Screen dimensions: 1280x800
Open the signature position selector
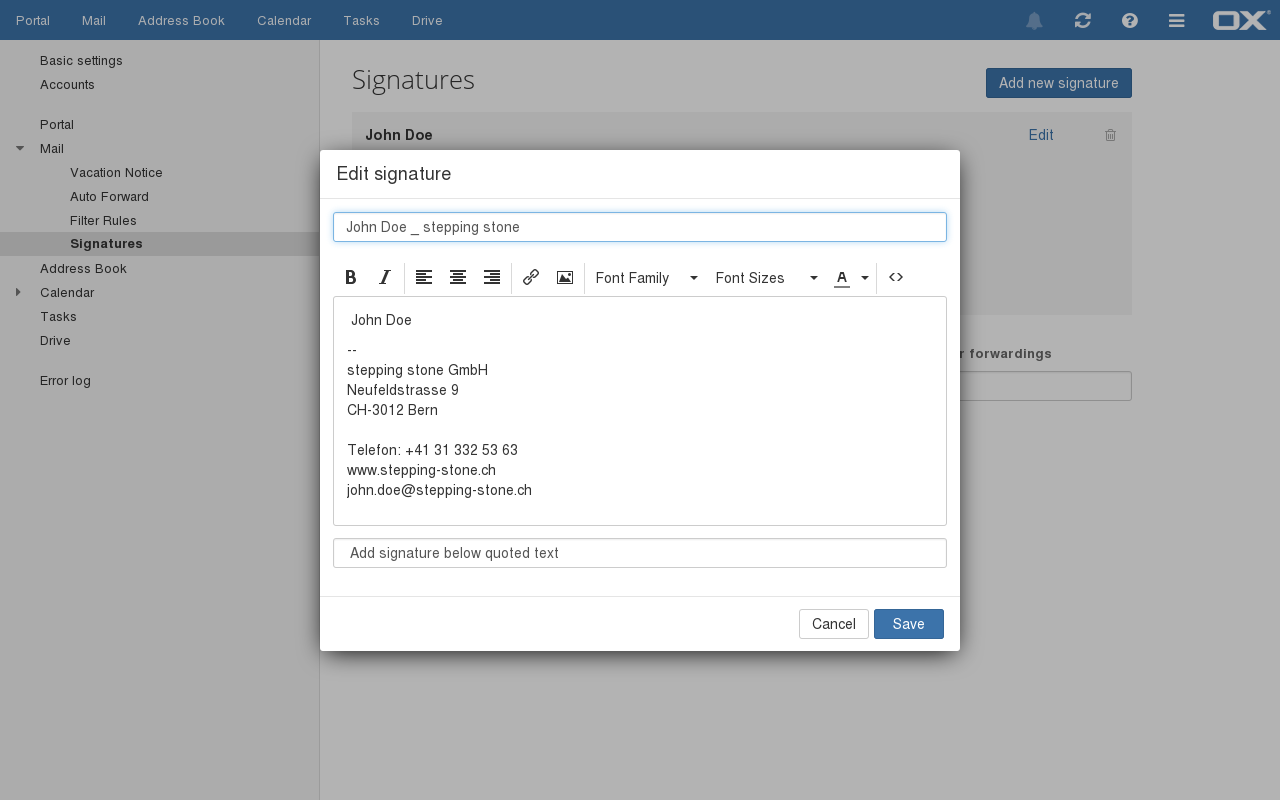point(640,553)
